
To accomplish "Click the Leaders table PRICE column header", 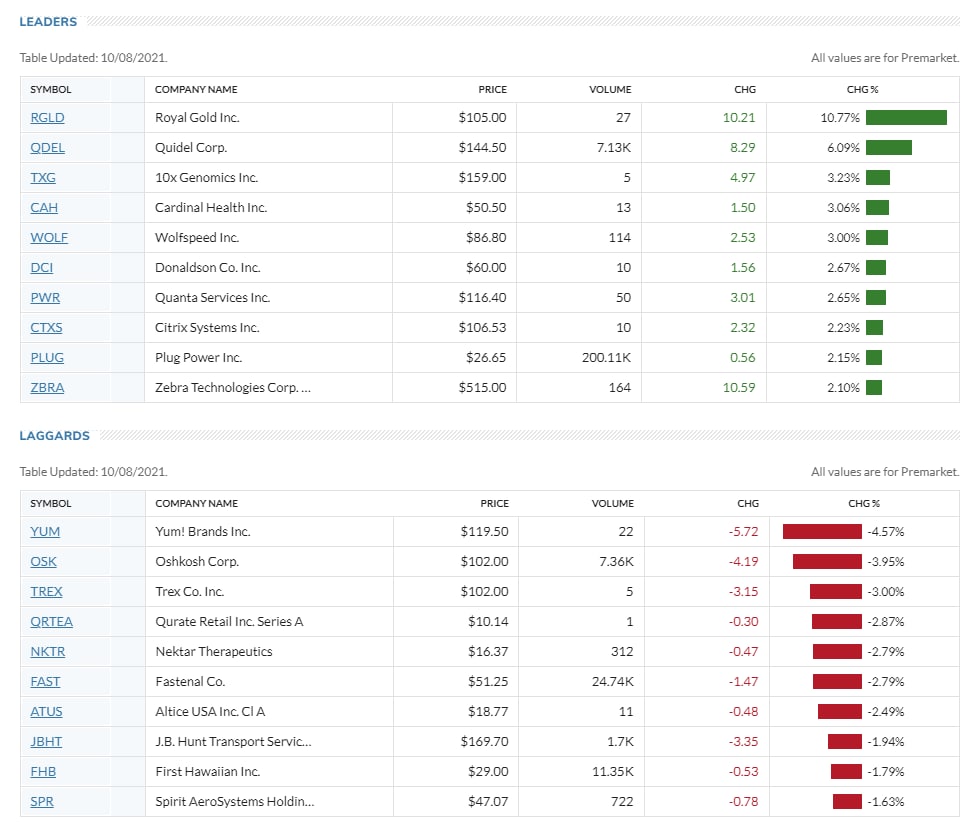I will tap(493, 89).
